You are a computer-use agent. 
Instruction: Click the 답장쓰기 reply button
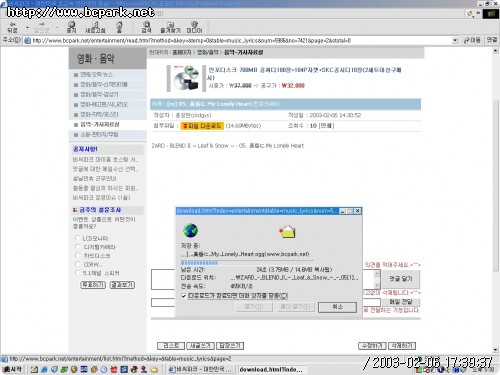point(230,346)
